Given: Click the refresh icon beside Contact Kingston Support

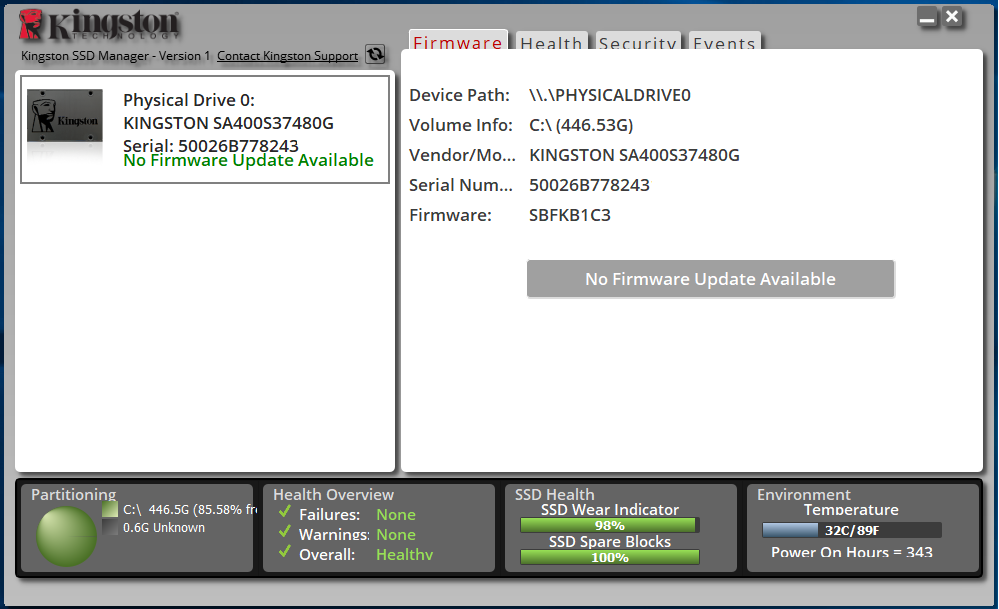Looking at the screenshot, I should (375, 54).
